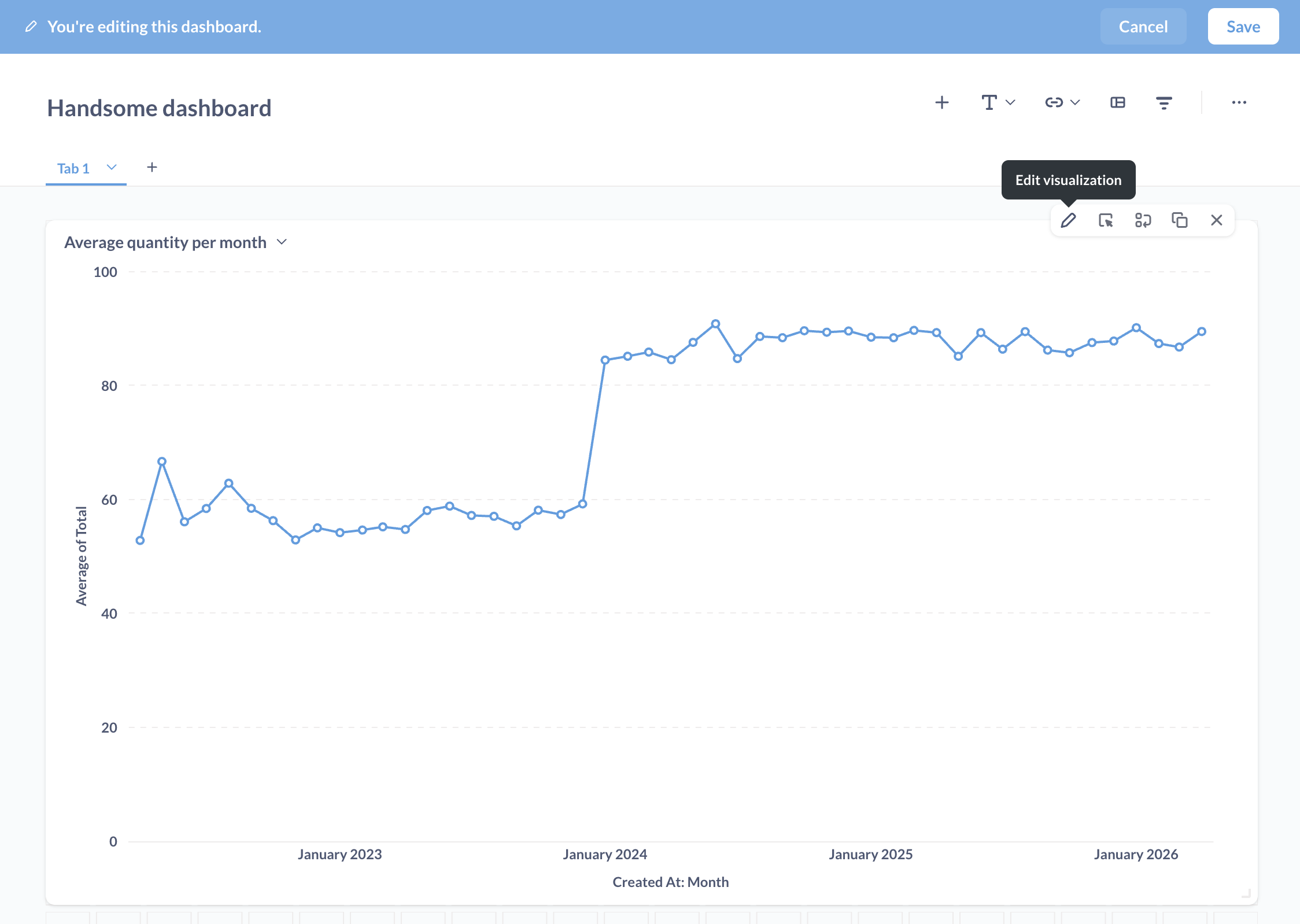Screen dimensions: 1300x924
Task: Save the dashboard changes
Action: click(x=1243, y=27)
